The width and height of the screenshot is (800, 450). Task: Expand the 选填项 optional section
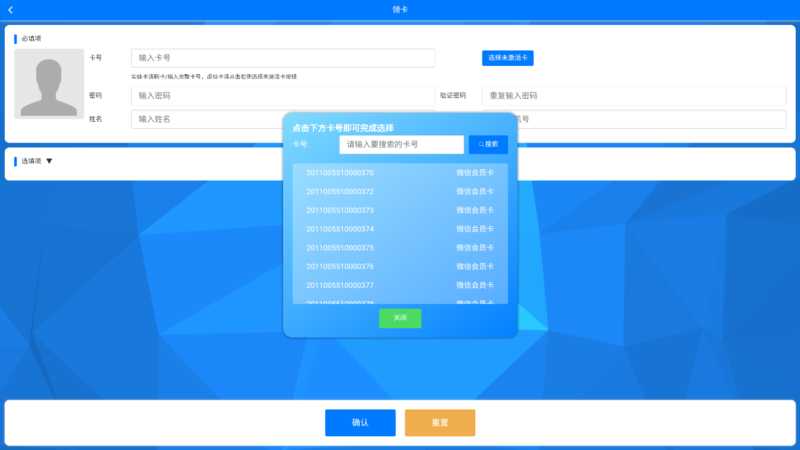(x=49, y=161)
